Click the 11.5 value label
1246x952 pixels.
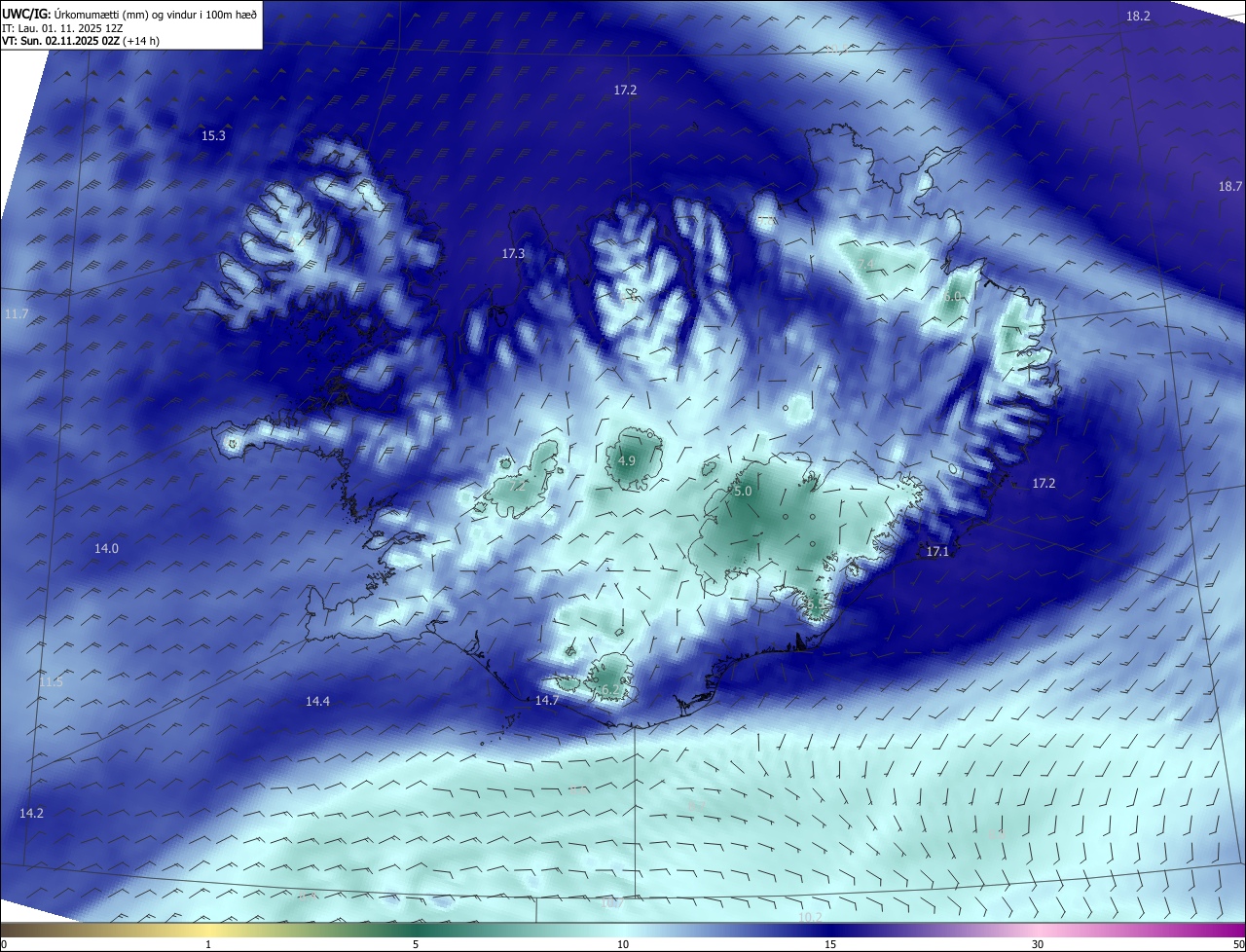point(51,682)
